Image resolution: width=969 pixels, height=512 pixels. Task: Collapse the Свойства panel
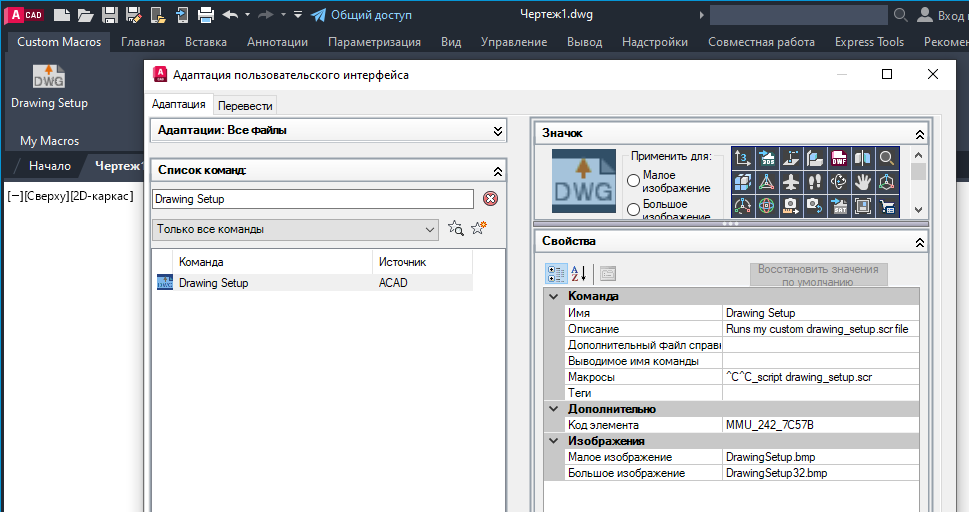click(920, 242)
